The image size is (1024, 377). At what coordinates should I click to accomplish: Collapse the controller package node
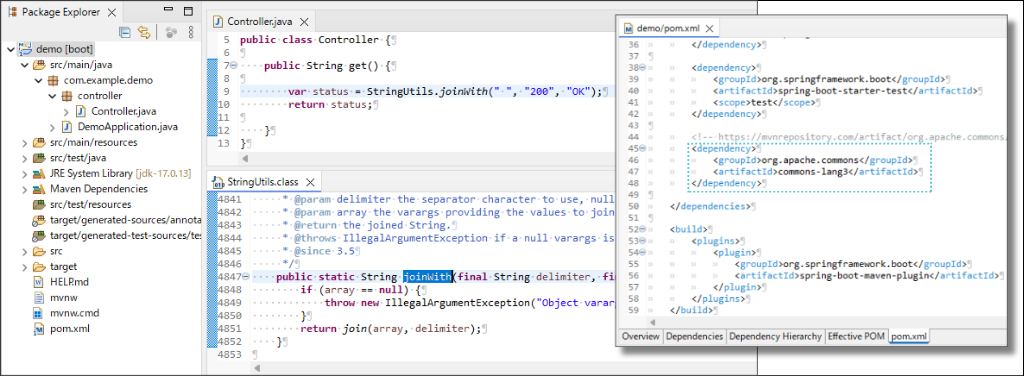tap(52, 96)
